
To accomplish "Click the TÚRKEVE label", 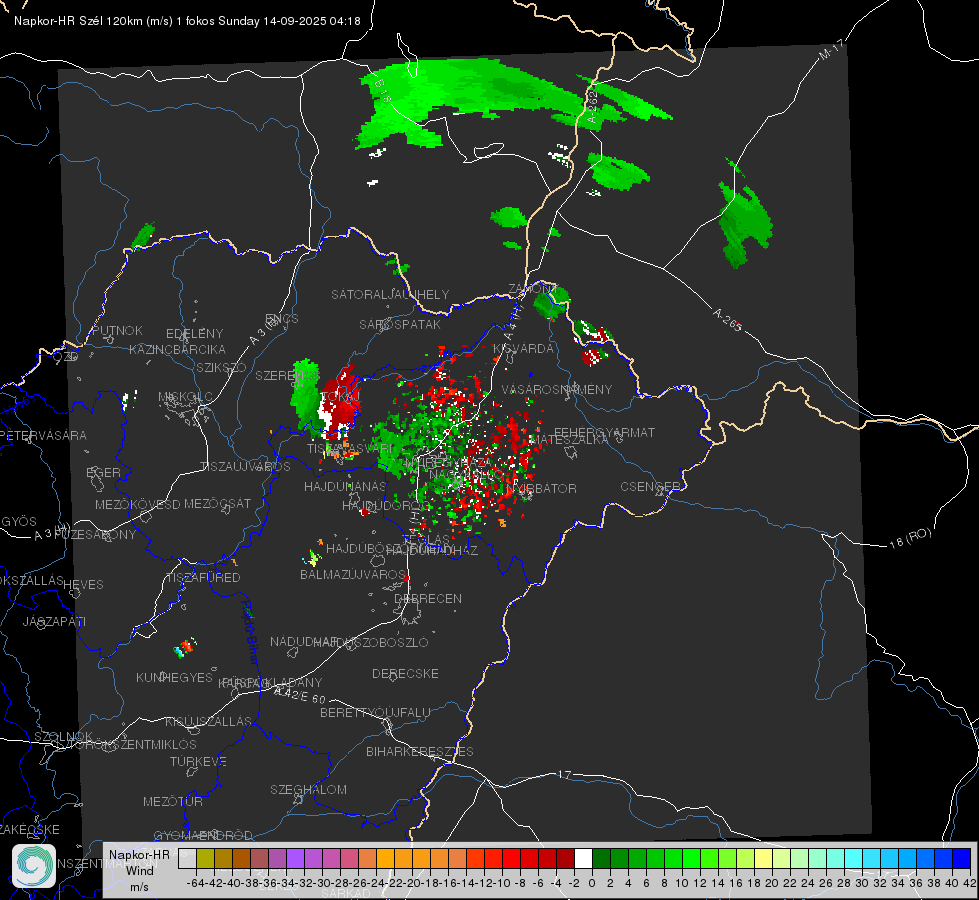I will coord(199,761).
